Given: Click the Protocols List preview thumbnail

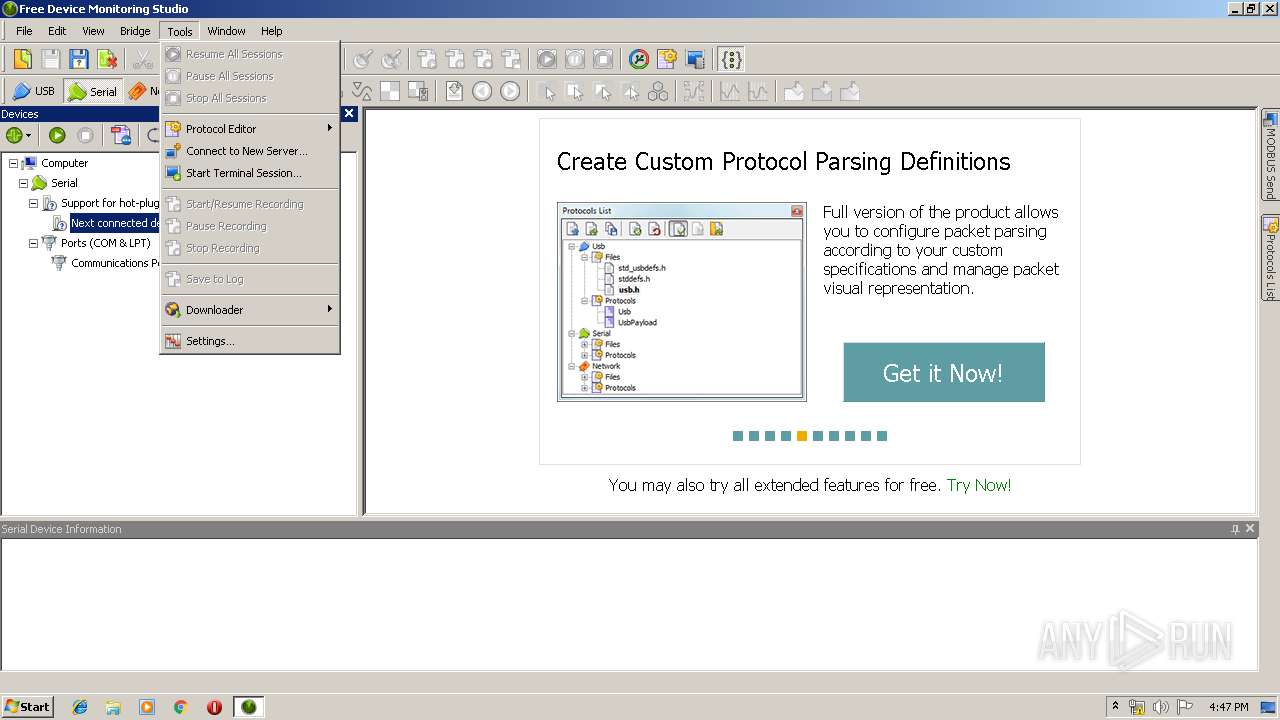Looking at the screenshot, I should pyautogui.click(x=682, y=302).
